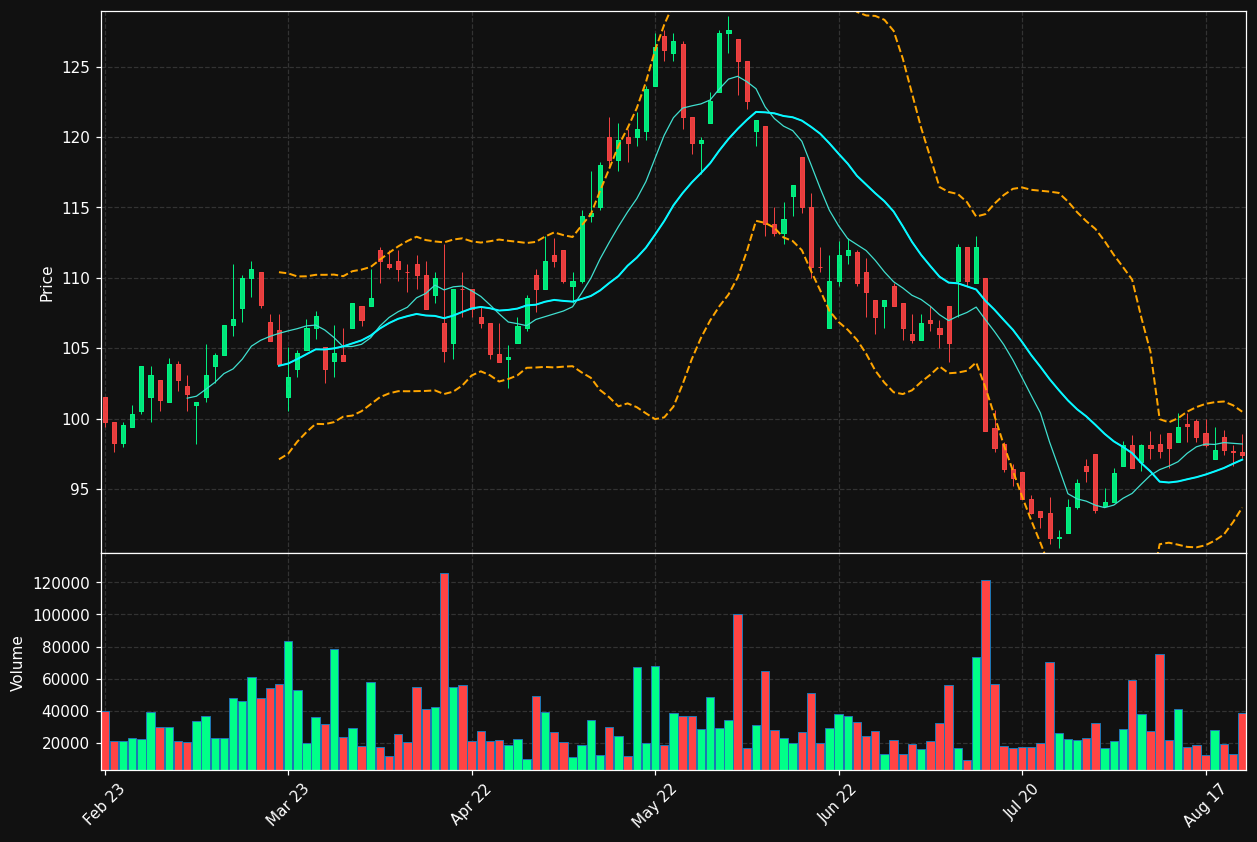Click the 40000 volume tick label
Image resolution: width=1257 pixels, height=842 pixels.
[x=67, y=711]
